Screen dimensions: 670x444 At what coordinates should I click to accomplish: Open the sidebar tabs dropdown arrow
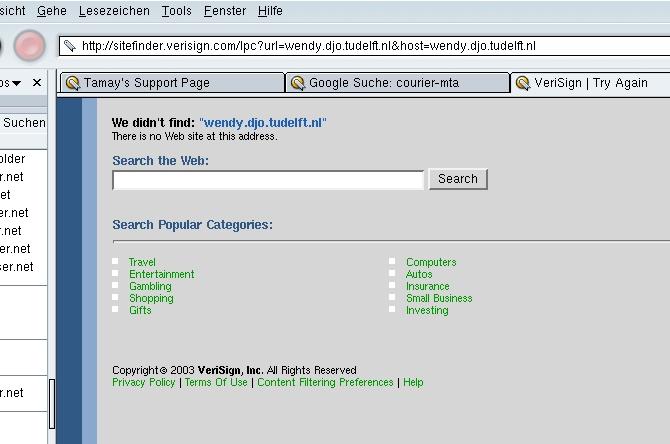pyautogui.click(x=16, y=83)
